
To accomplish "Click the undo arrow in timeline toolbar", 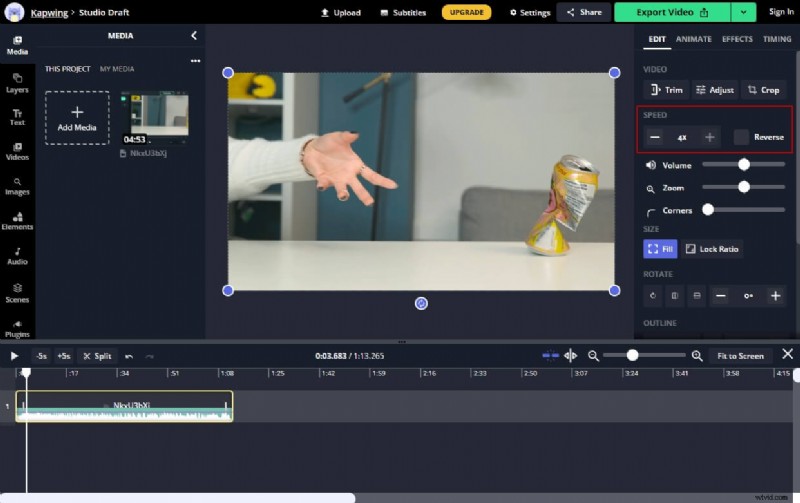I will [128, 356].
